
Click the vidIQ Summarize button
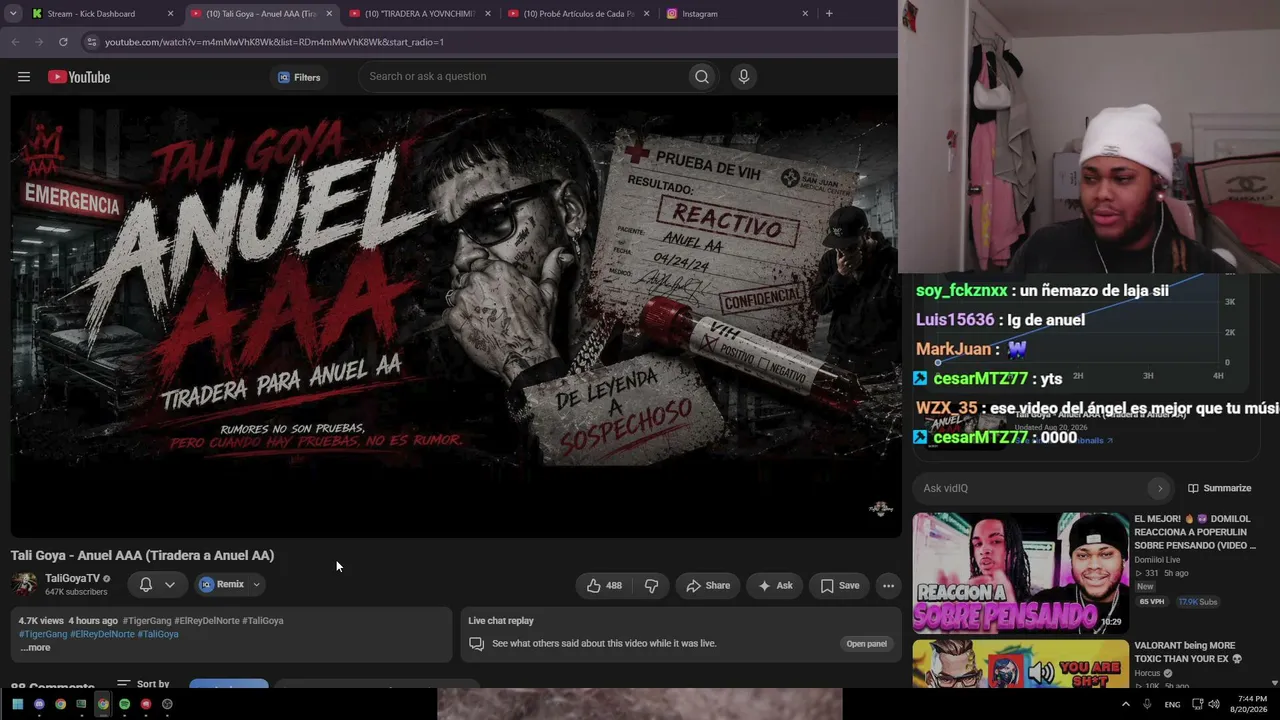1220,488
